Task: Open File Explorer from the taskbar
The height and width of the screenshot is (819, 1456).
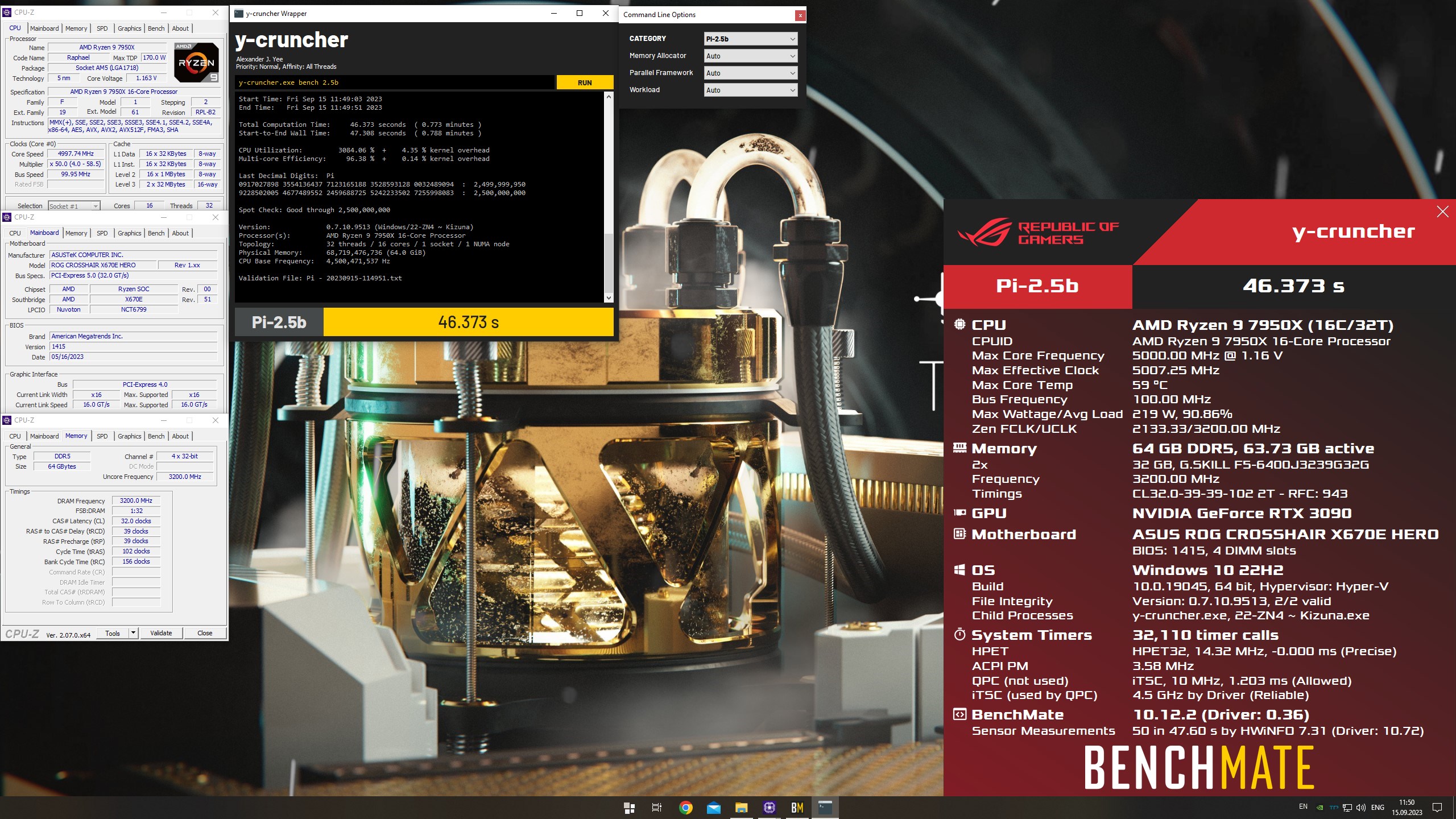Action: [x=741, y=808]
